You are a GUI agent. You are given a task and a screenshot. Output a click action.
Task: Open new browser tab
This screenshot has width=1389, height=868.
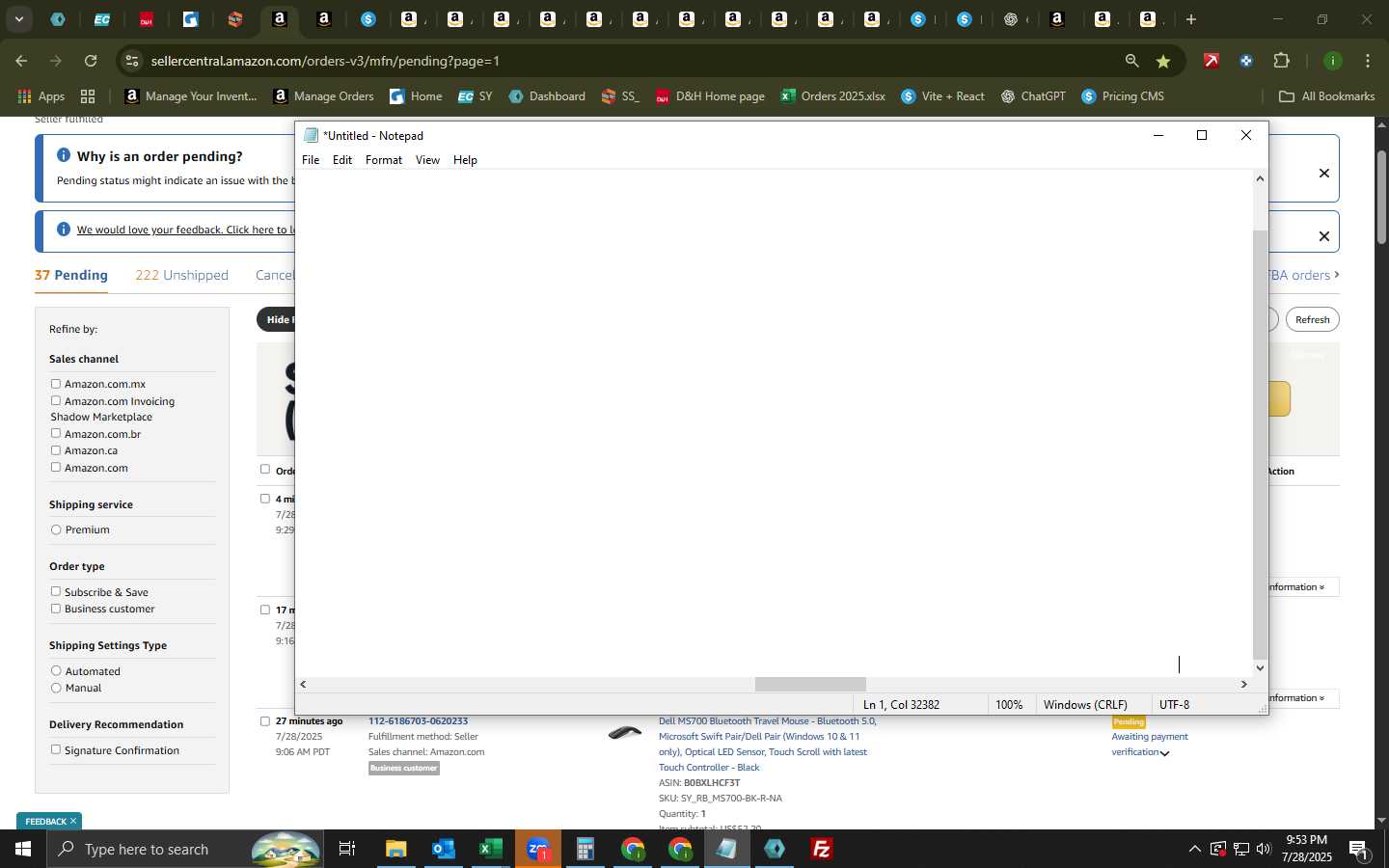(1191, 19)
